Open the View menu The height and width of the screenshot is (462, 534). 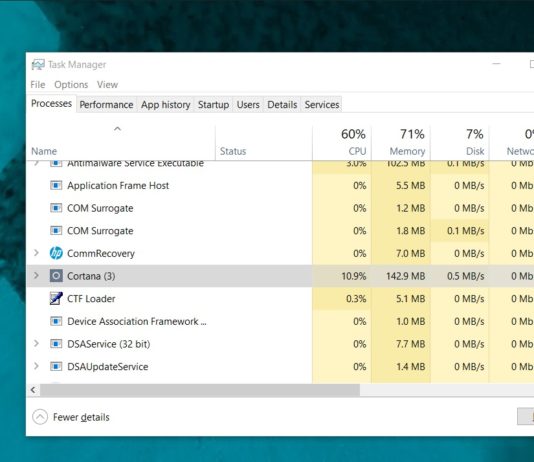(107, 84)
